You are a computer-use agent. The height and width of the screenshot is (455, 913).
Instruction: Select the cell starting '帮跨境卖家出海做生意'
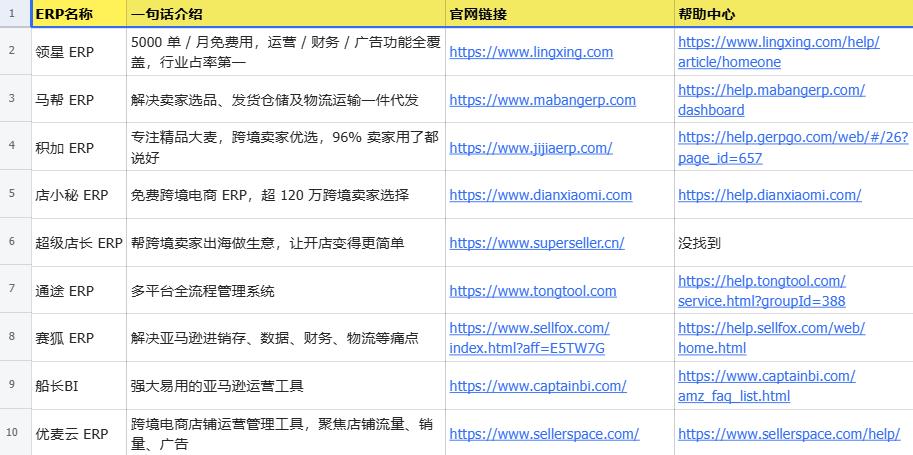pyautogui.click(x=286, y=242)
